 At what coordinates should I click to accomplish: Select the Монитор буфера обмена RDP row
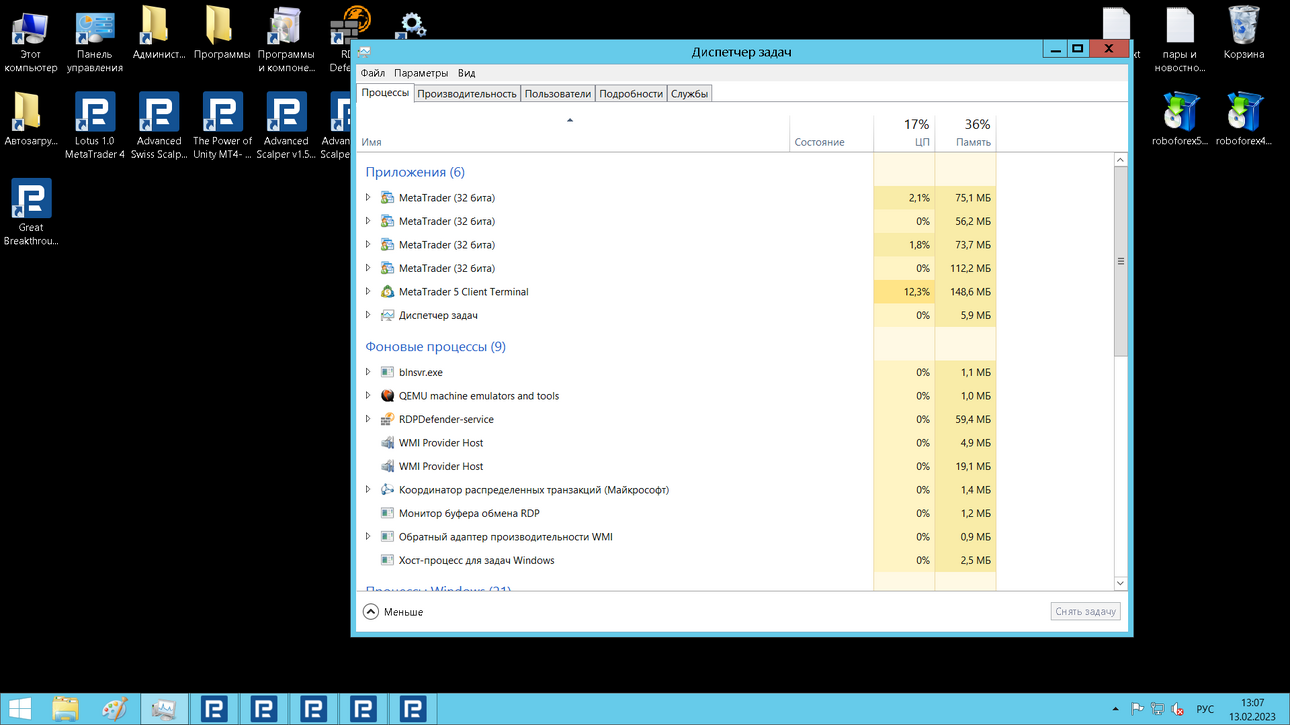pyautogui.click(x=677, y=513)
